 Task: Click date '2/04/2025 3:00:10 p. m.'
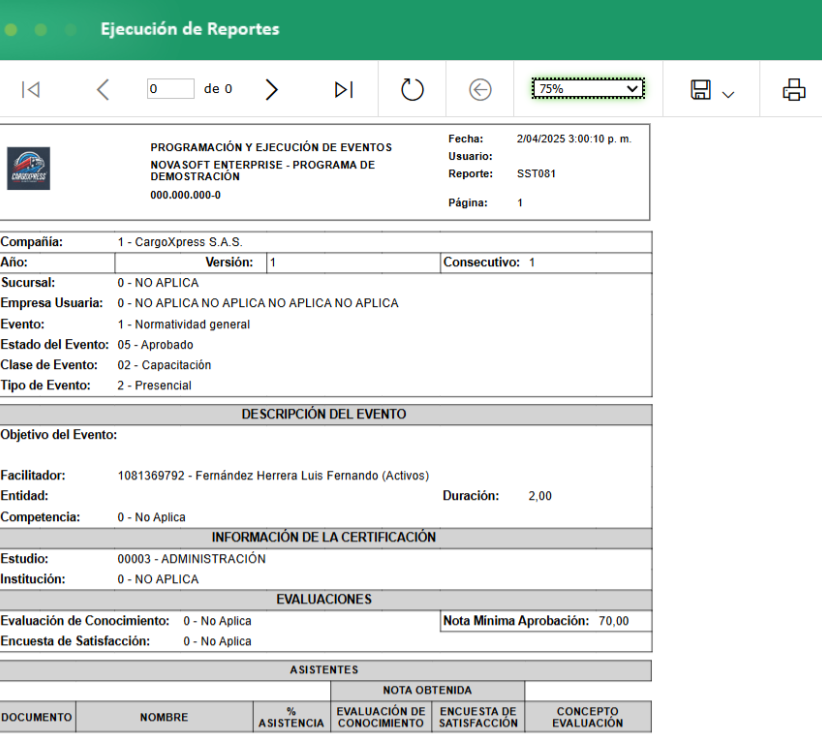click(574, 139)
